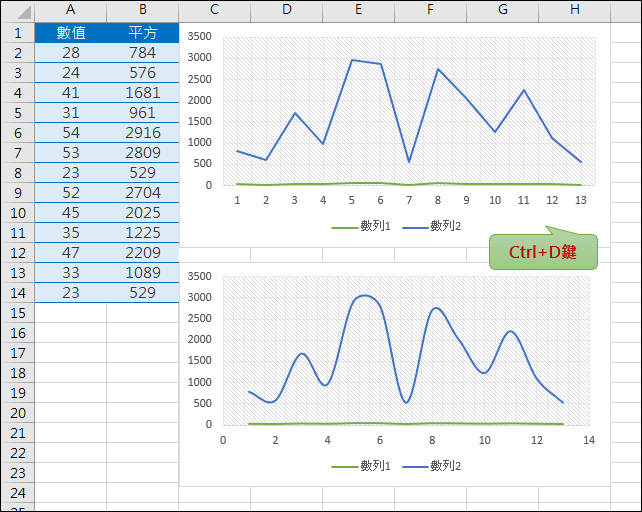Select cell containing 1225

pyautogui.click(x=142, y=233)
